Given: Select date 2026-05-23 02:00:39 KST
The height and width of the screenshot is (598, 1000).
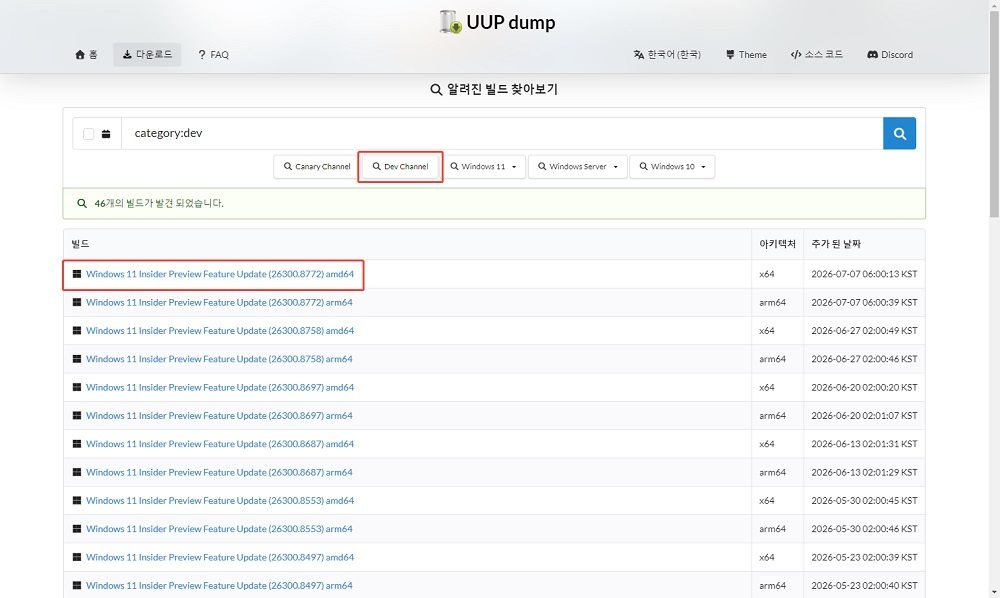Looking at the screenshot, I should point(864,557).
